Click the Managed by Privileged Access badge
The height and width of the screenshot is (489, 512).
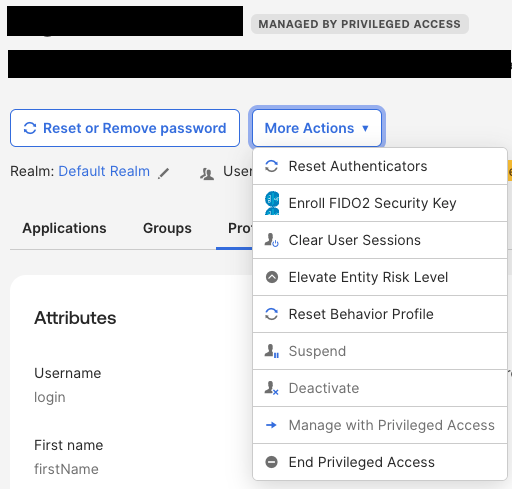click(360, 24)
